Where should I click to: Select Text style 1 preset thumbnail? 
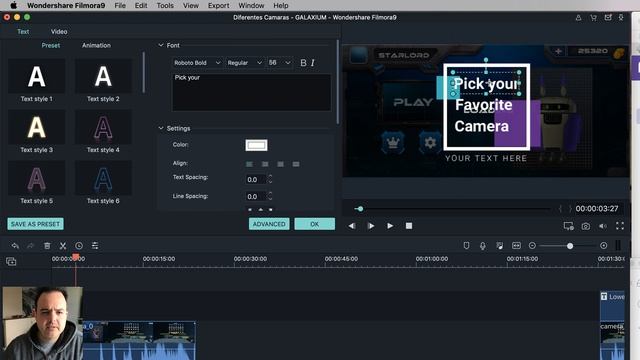tap(36, 76)
